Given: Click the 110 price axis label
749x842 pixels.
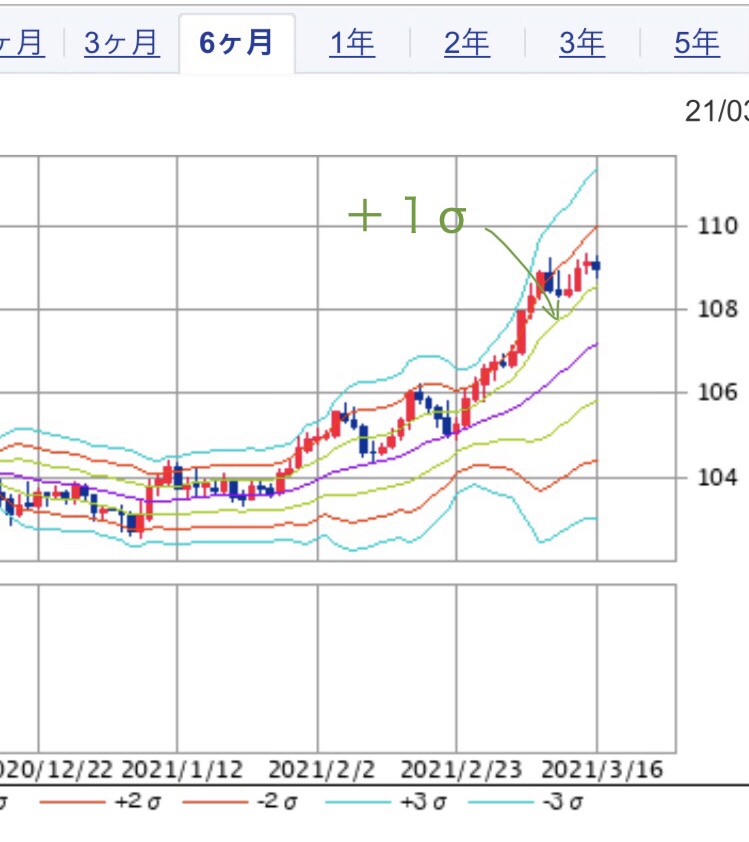Looking at the screenshot, I should coord(717,226).
